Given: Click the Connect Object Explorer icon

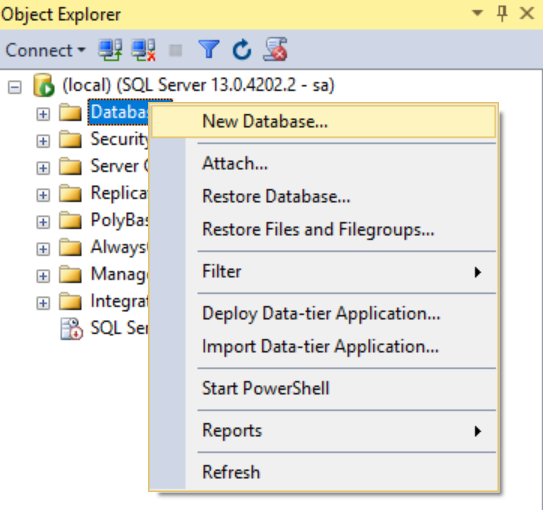Looking at the screenshot, I should pos(110,50).
